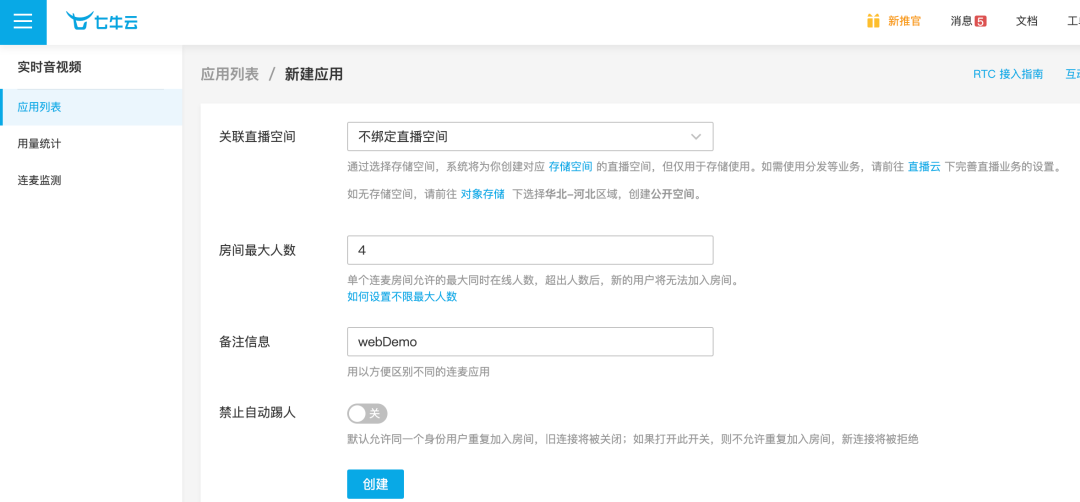This screenshot has height=502, width=1080.
Task: Open the hamburger menu icon
Action: coord(23,22)
